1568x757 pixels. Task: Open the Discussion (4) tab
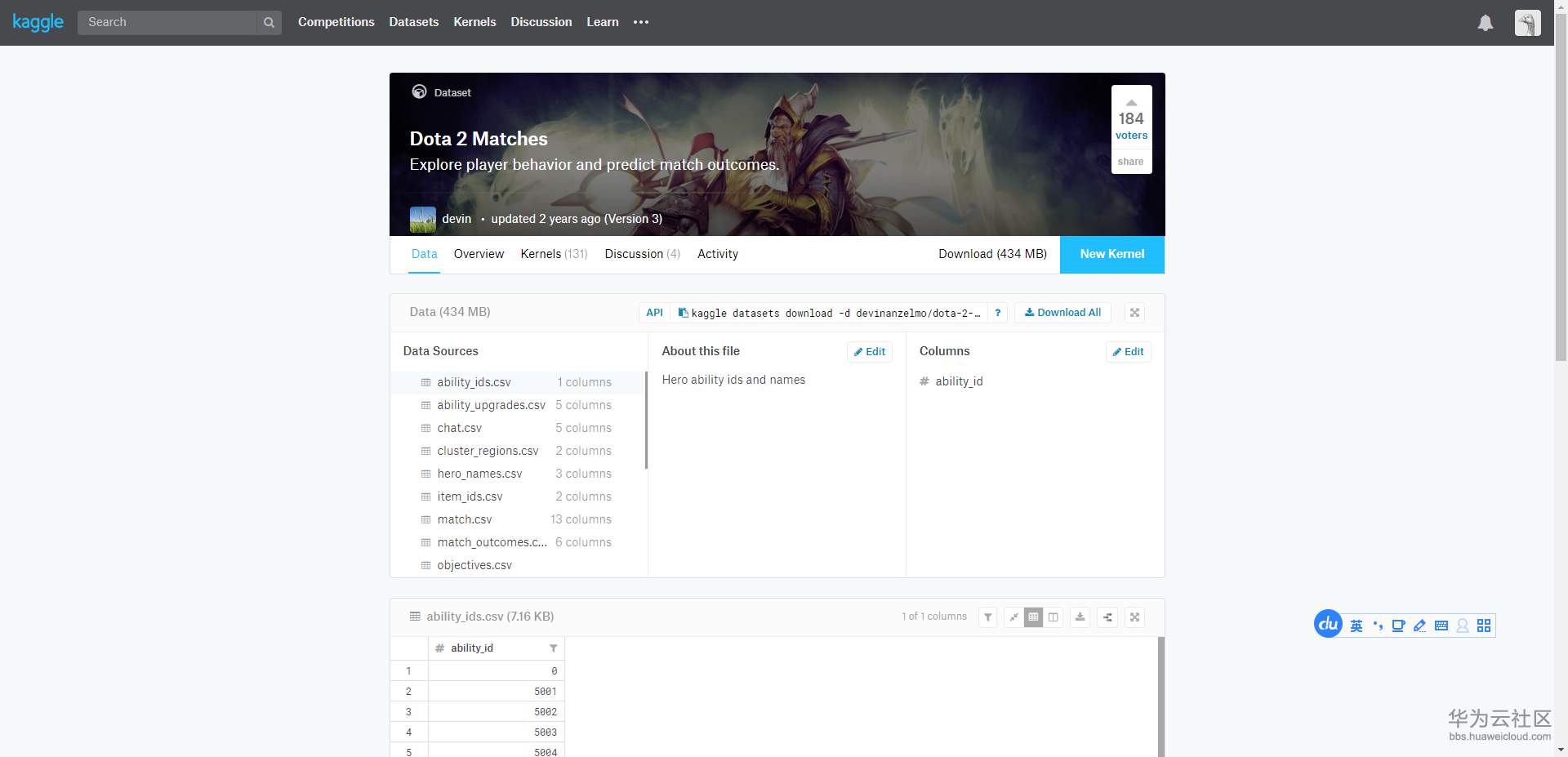click(643, 254)
